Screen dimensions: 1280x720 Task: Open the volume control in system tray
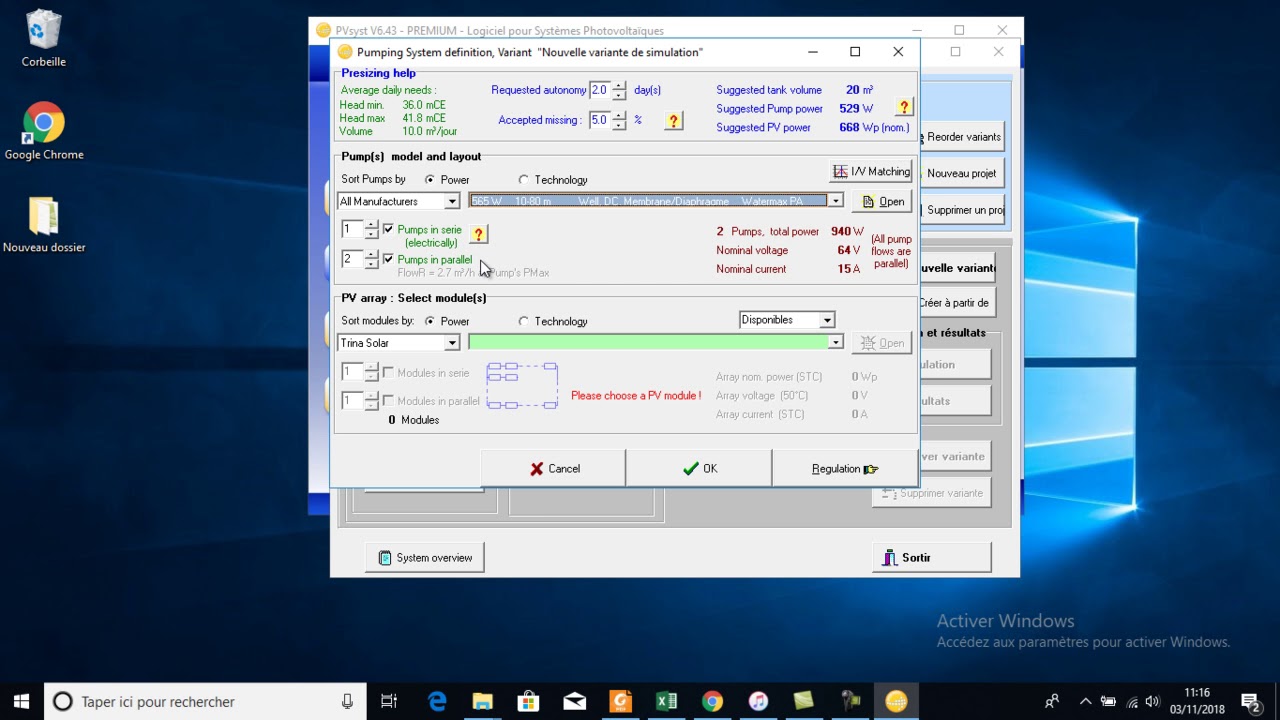click(1153, 702)
